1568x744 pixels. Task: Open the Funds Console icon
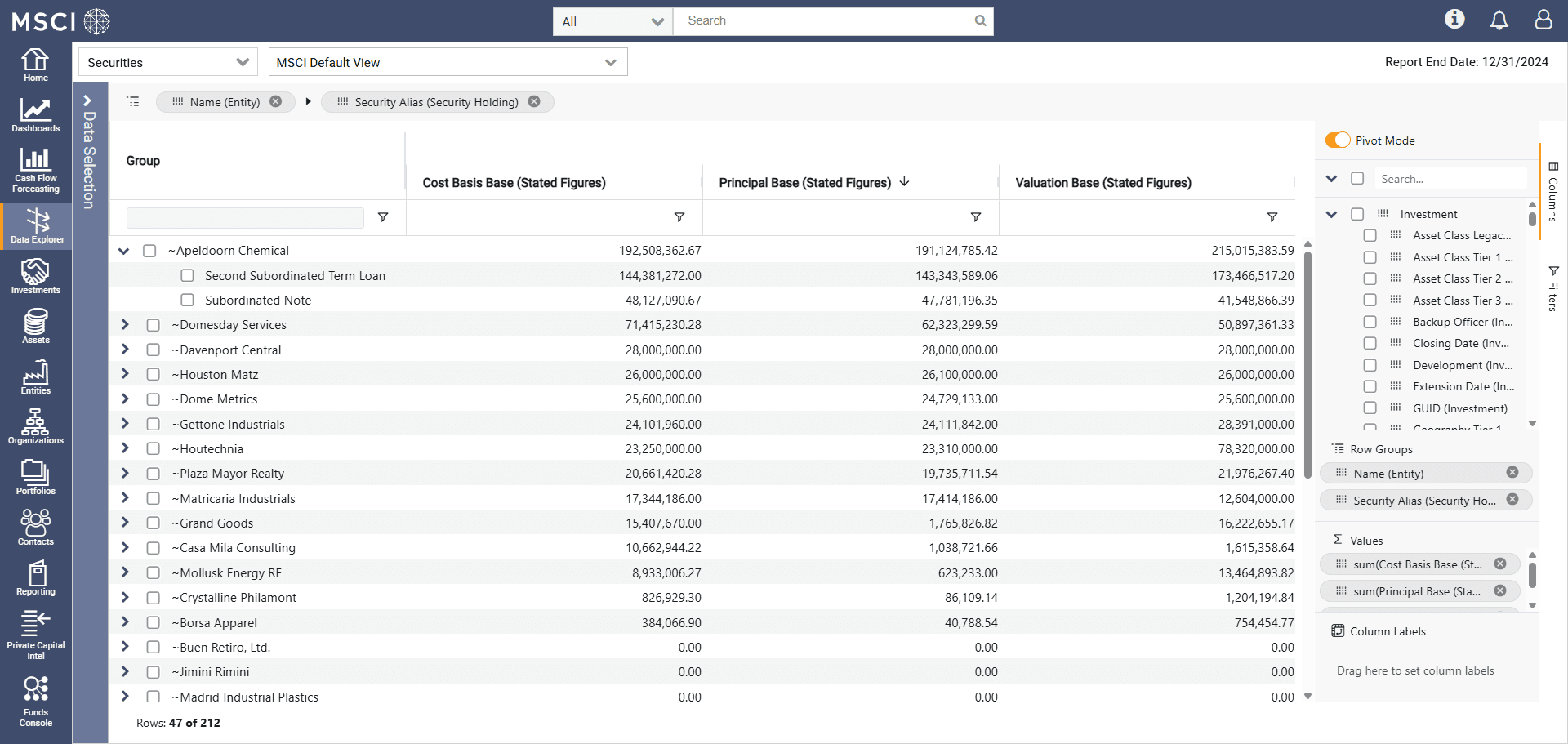[35, 701]
